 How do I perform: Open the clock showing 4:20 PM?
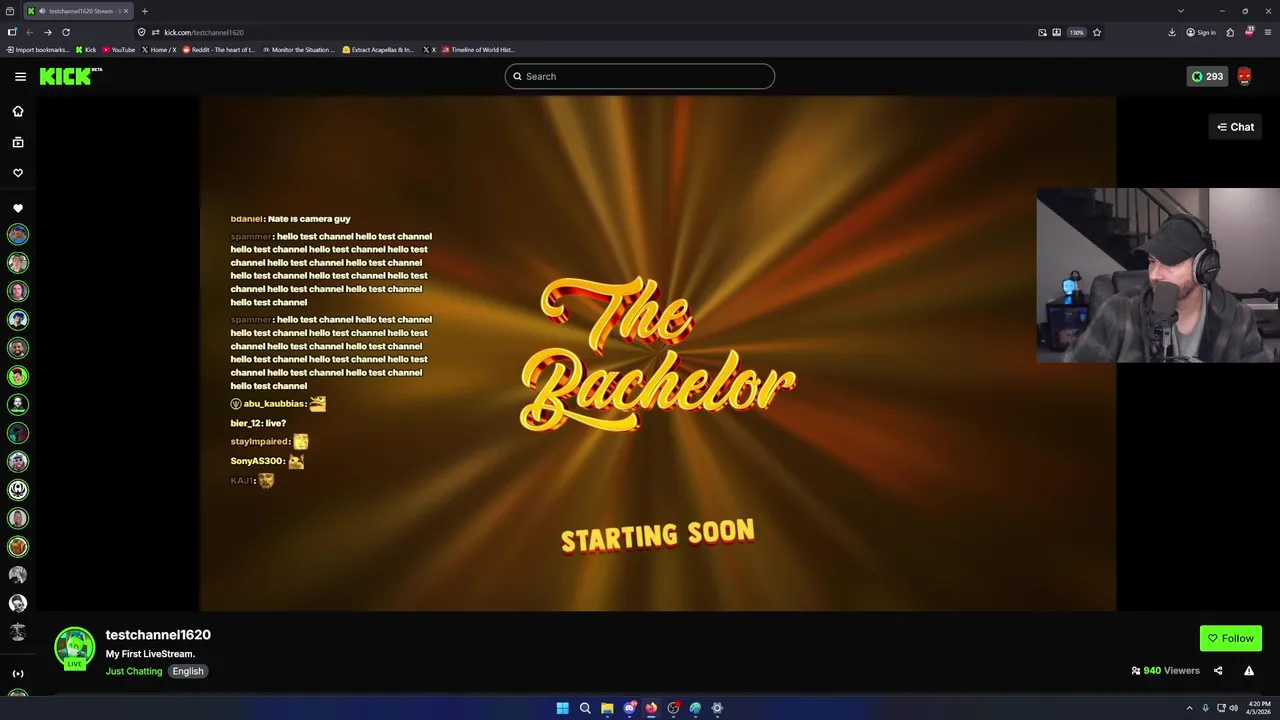[1258, 708]
